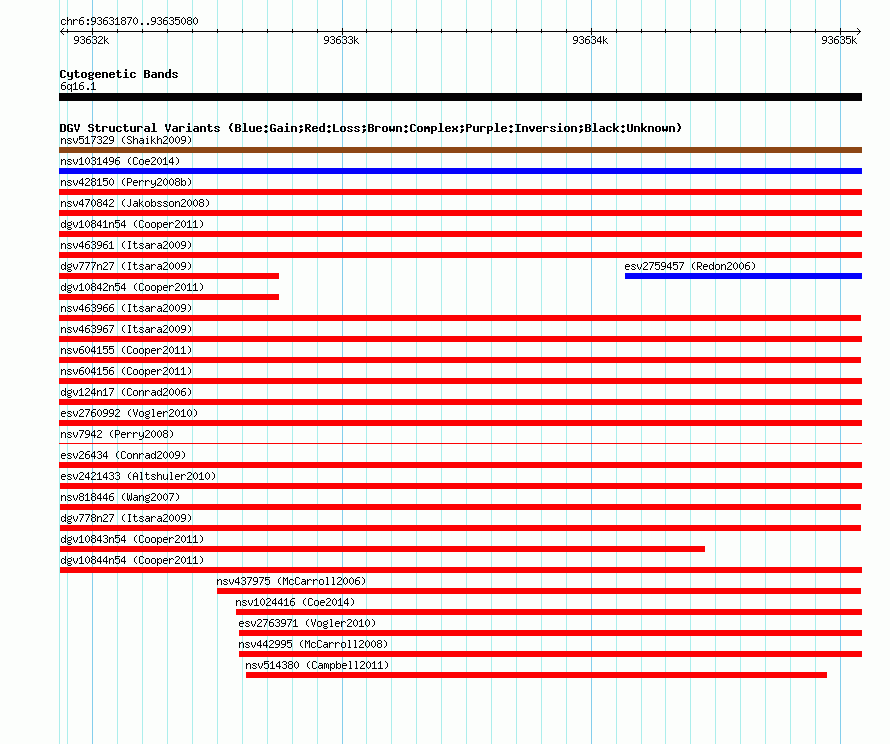The width and height of the screenshot is (890, 744).
Task: Click nsv818446 (Wang2007) label
Action: [120, 497]
